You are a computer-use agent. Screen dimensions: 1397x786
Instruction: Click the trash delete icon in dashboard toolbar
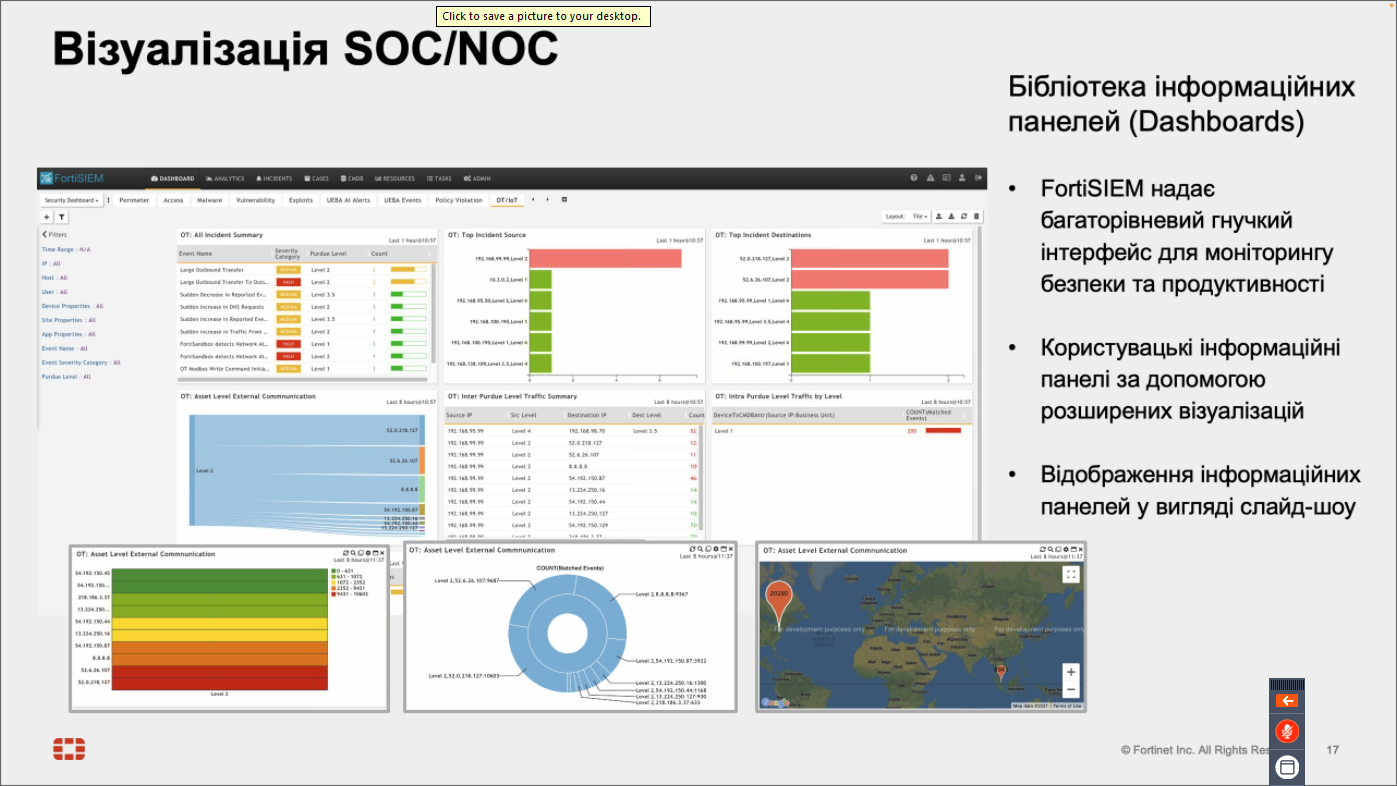coord(977,216)
